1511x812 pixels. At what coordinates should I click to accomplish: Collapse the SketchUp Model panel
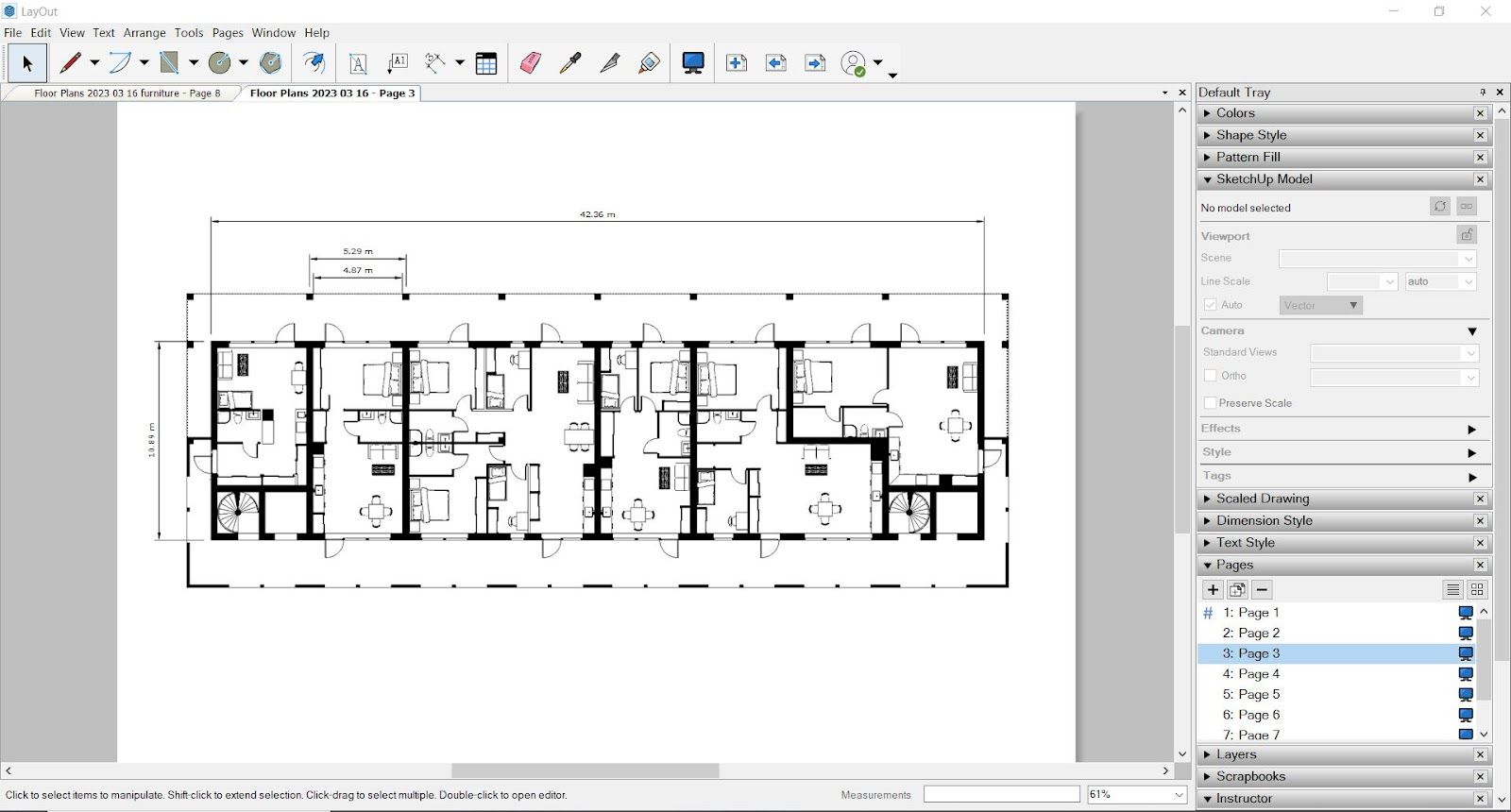(1207, 179)
